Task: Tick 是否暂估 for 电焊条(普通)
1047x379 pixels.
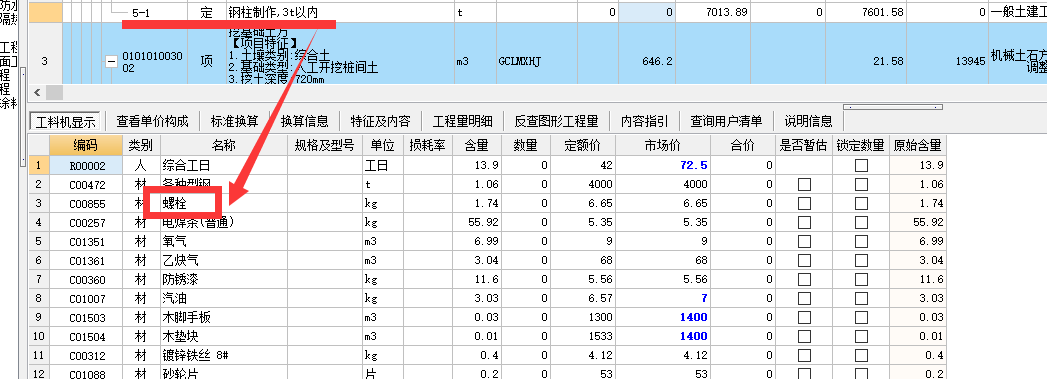Action: [805, 222]
